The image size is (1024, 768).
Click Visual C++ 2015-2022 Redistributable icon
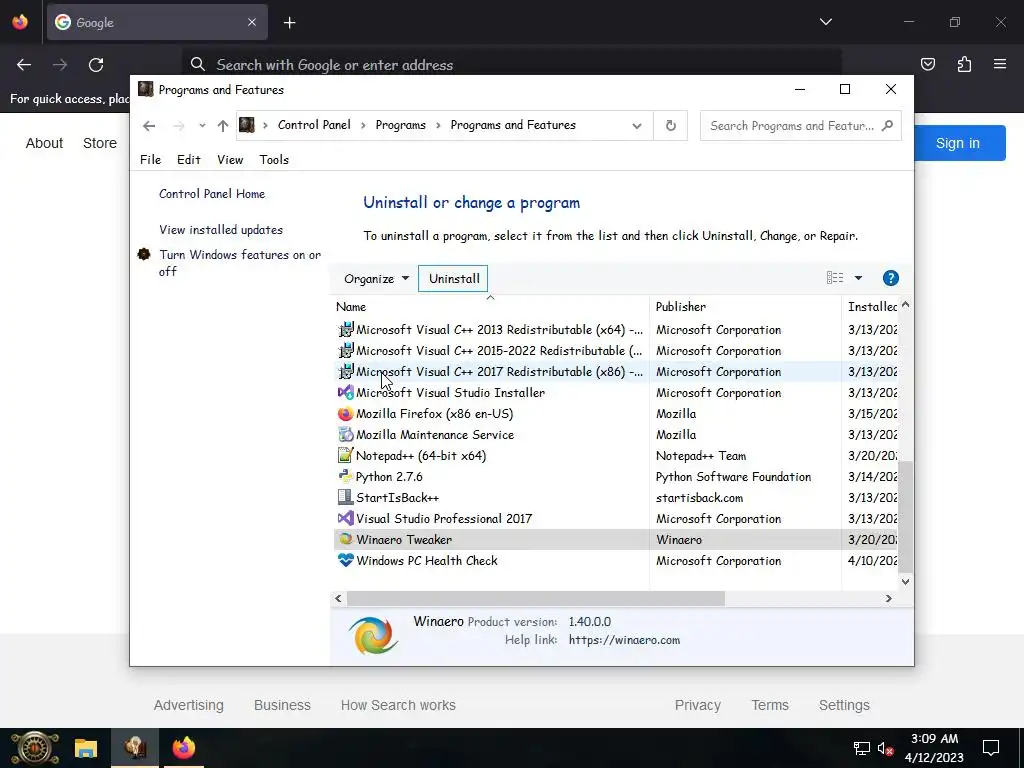tap(345, 351)
